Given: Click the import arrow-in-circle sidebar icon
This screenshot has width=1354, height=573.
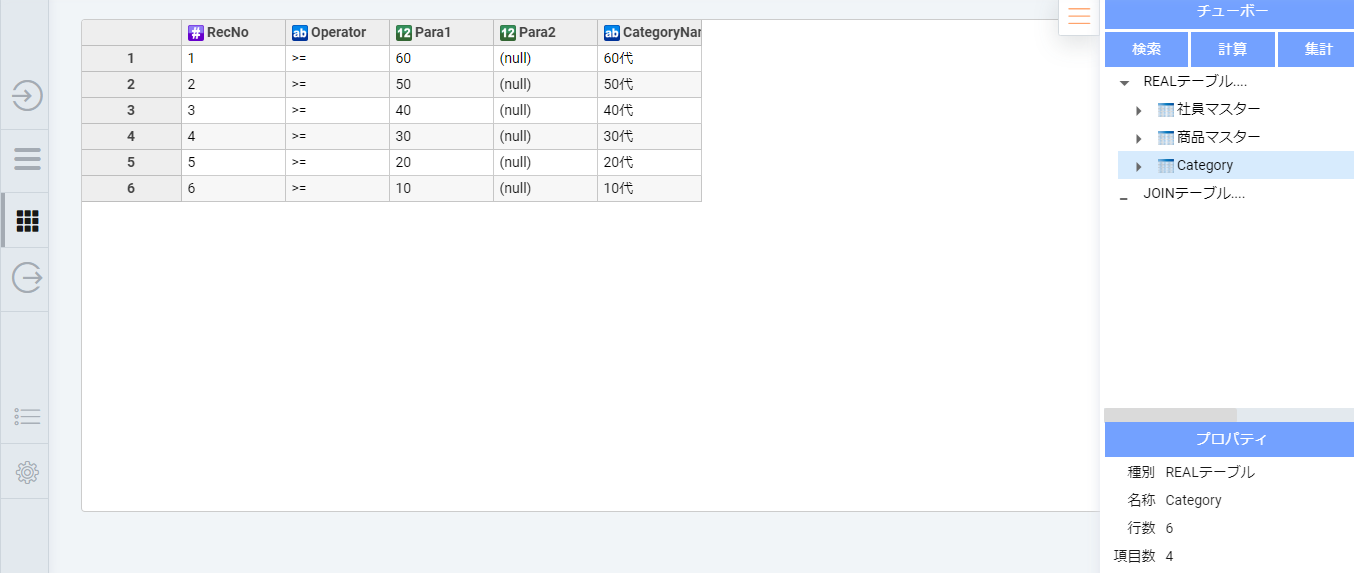Looking at the screenshot, I should point(27,96).
